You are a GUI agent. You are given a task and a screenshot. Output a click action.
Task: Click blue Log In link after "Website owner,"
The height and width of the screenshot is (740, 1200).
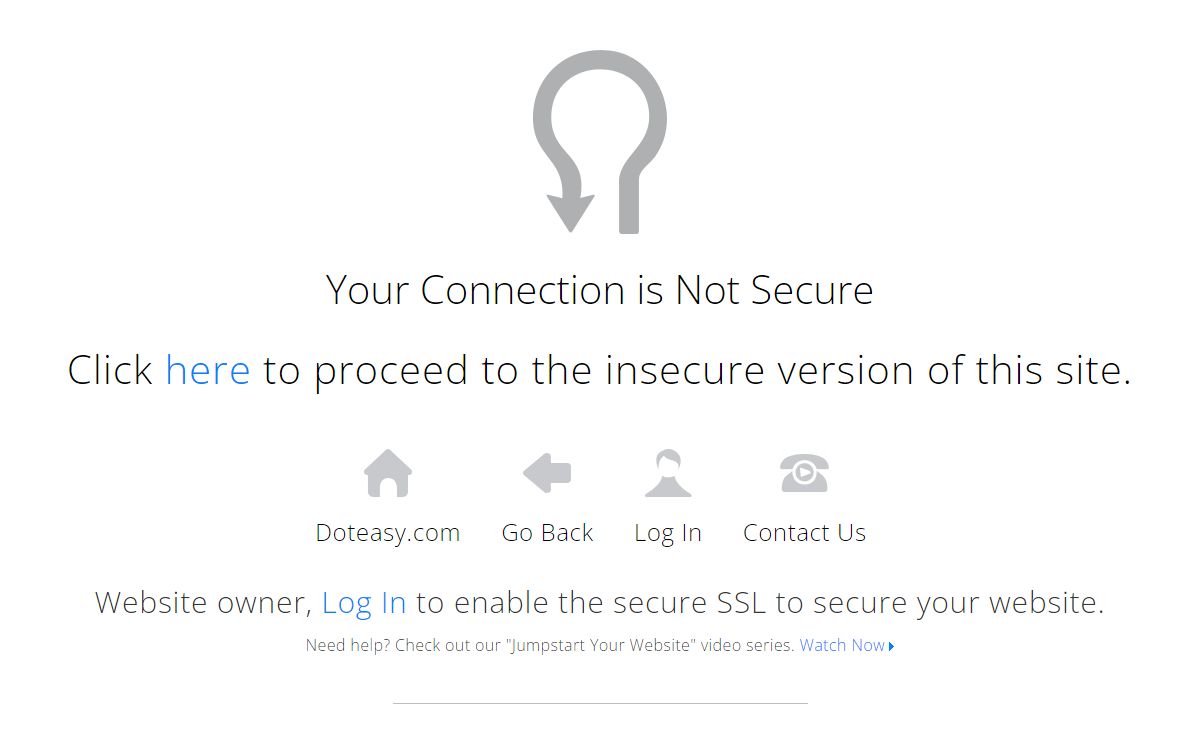tap(364, 603)
